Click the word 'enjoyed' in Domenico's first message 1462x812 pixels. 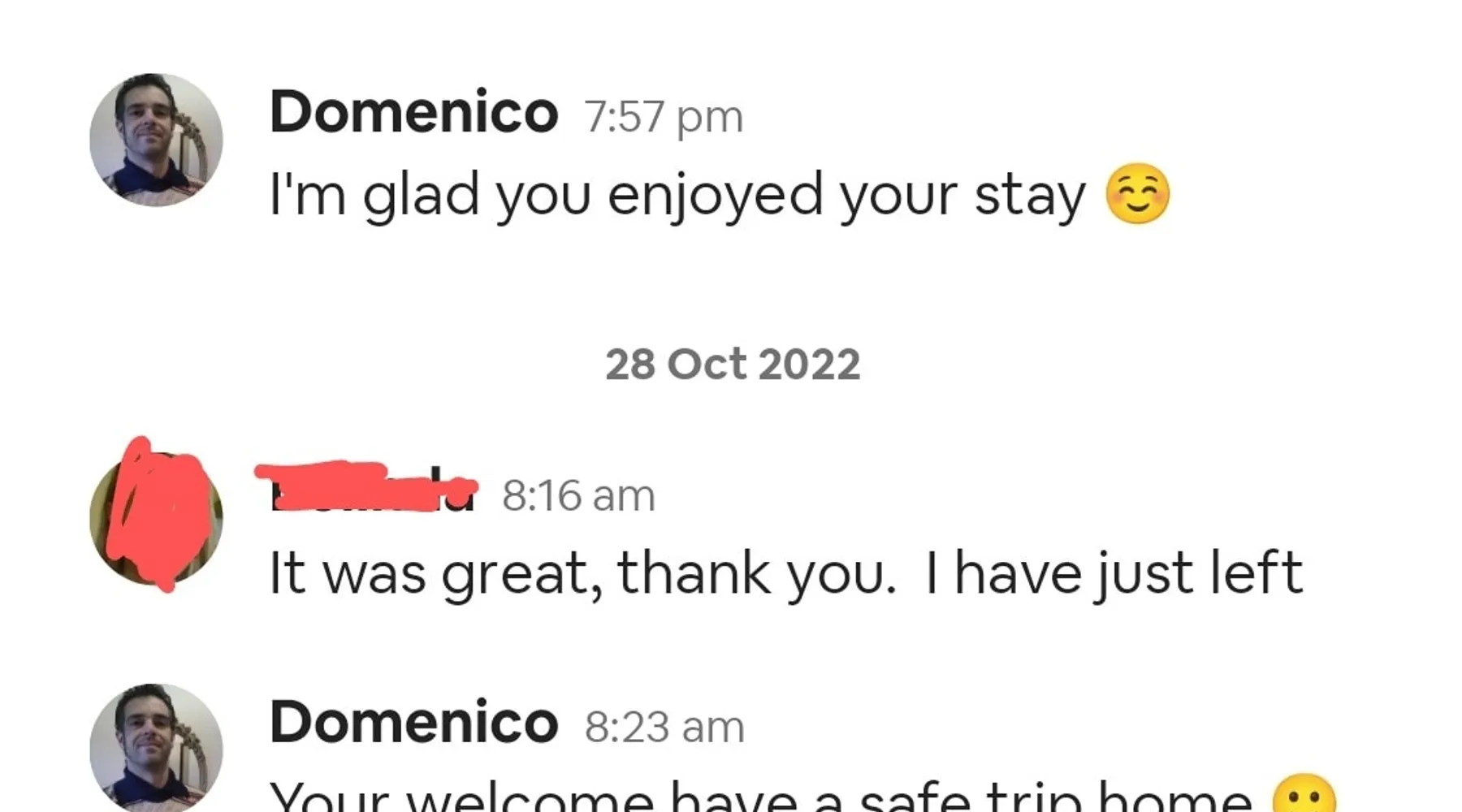pyautogui.click(x=715, y=196)
